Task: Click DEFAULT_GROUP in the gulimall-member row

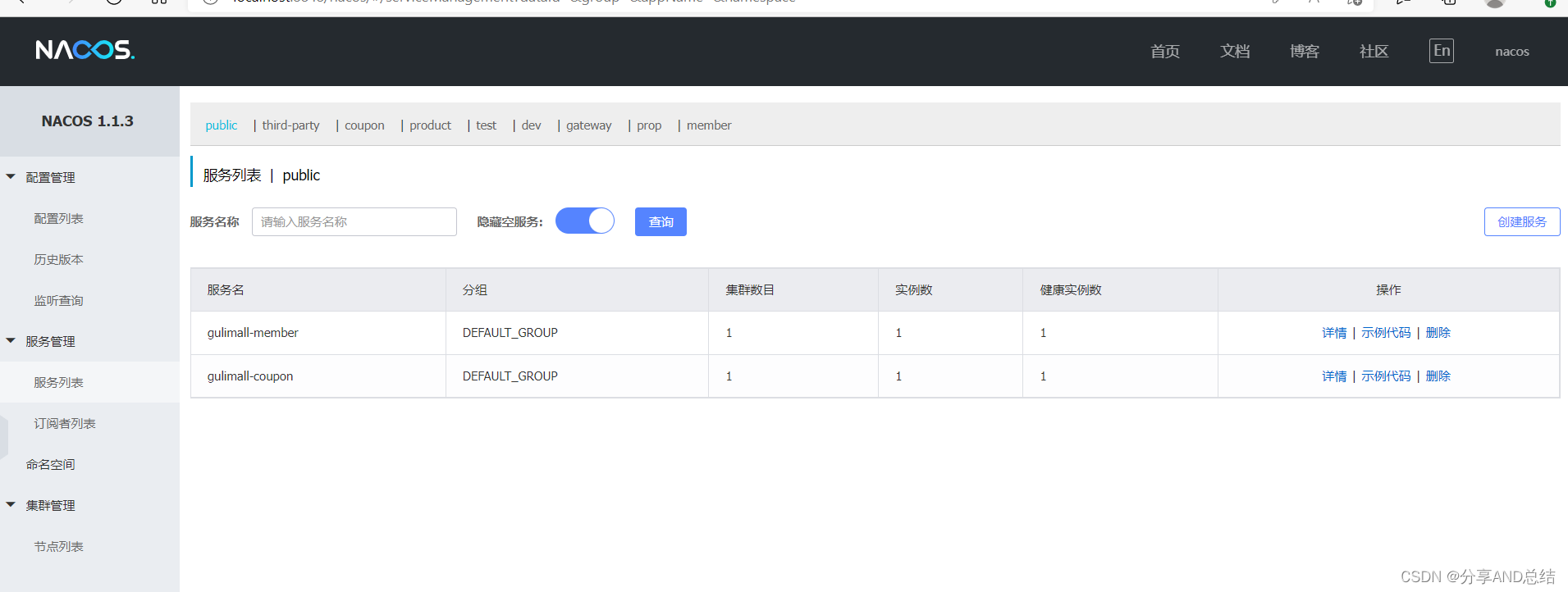Action: click(x=510, y=333)
